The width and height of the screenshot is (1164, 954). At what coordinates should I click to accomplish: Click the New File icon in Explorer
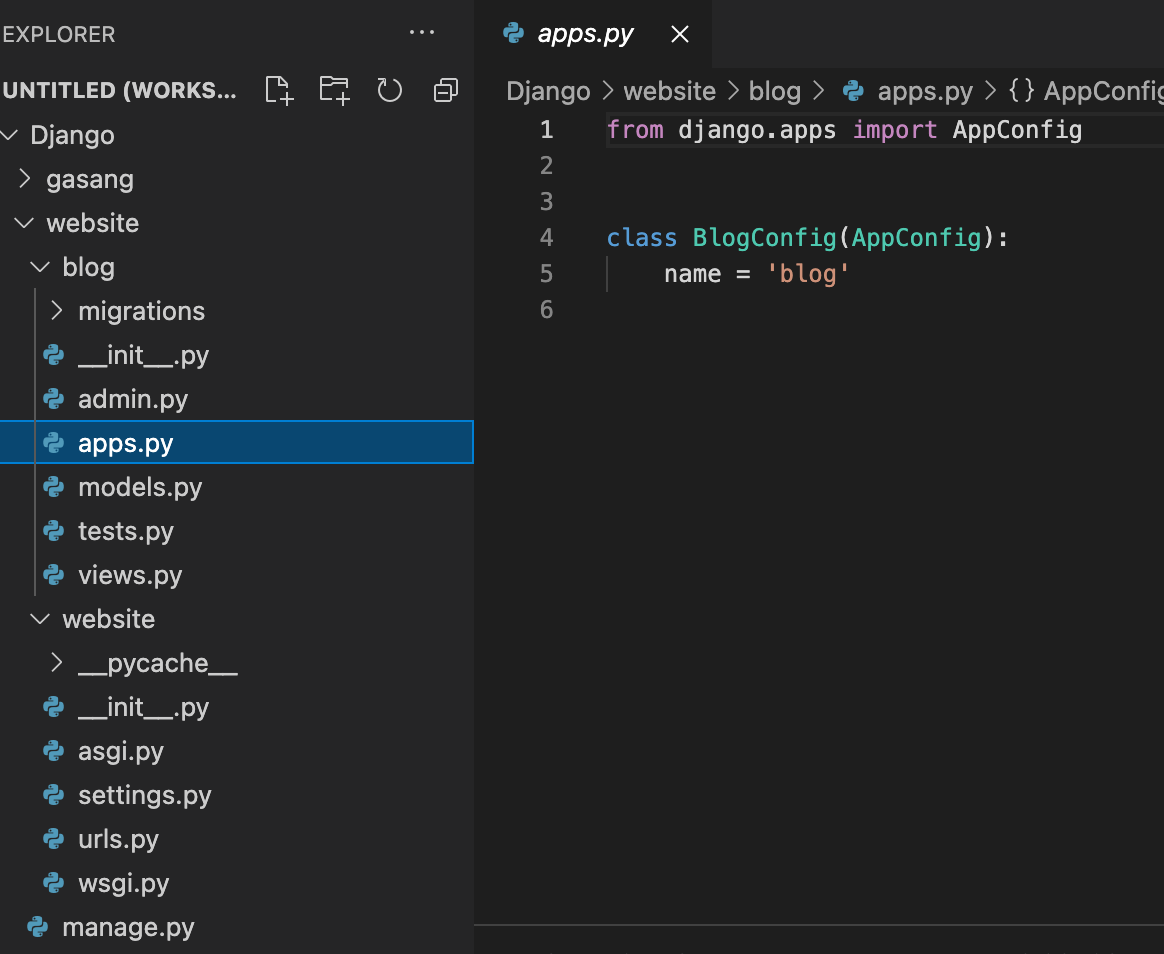click(279, 91)
